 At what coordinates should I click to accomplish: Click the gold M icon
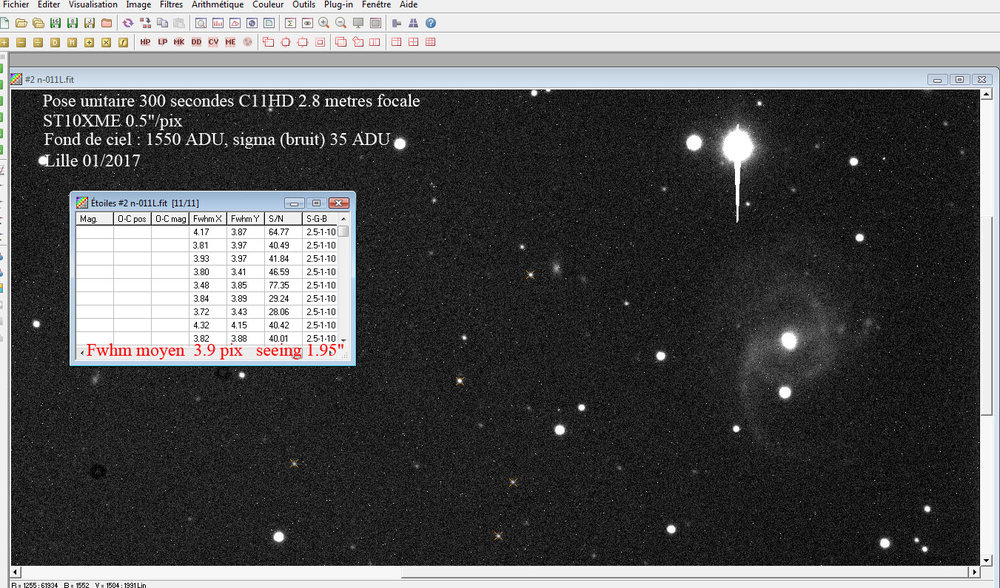coord(72,42)
